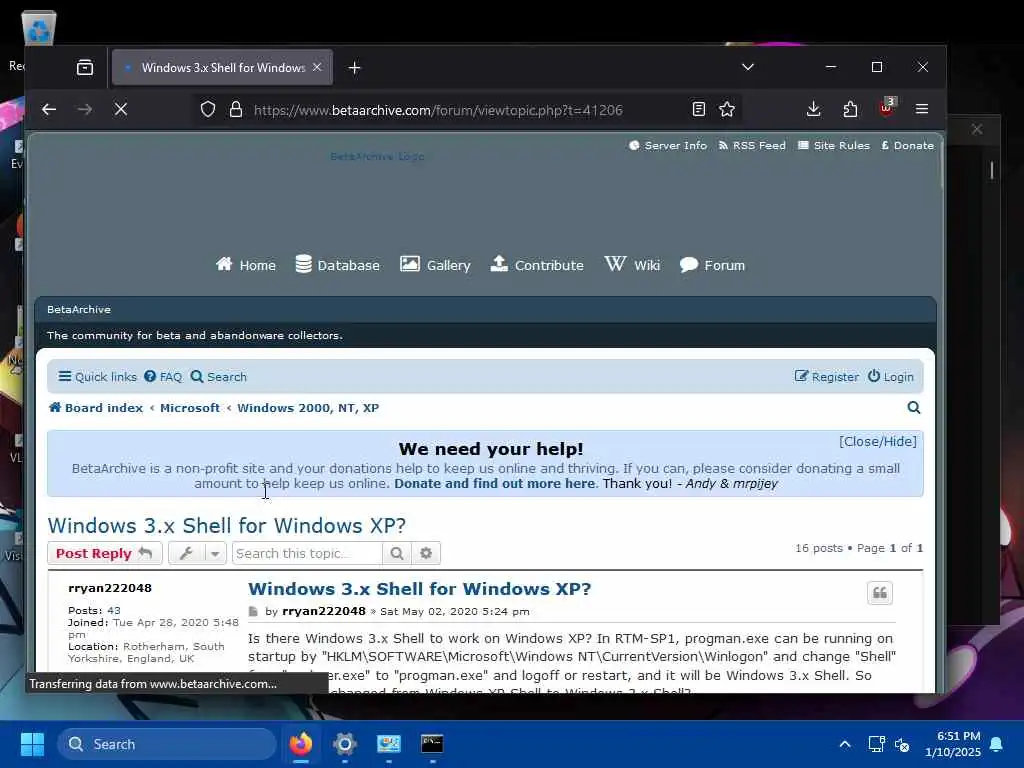Screen dimensions: 1024x768
Task: Click the BetaArchive Logo image link
Action: 377,156
